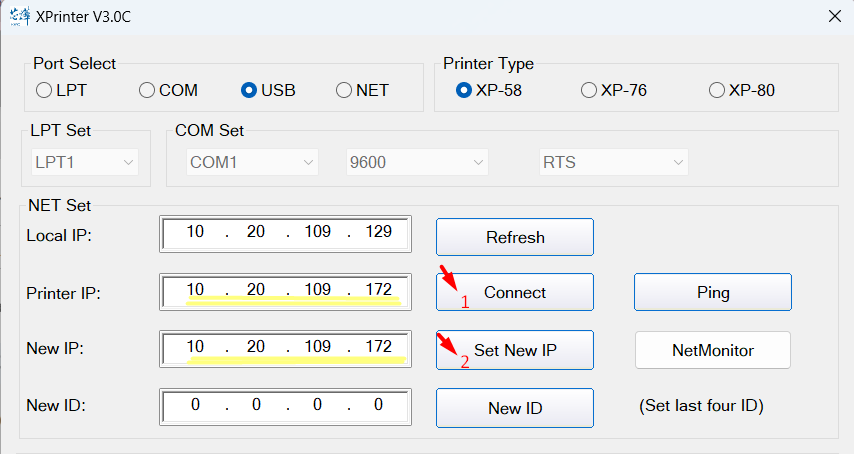Click Printer IP second octet 20
This screenshot has width=854, height=454.
(x=256, y=290)
